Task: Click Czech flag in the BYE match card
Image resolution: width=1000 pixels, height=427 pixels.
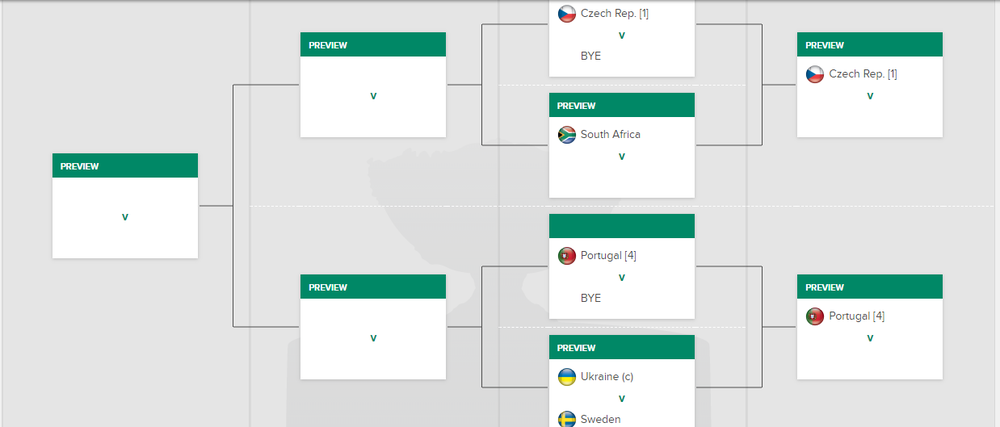Action: (566, 14)
